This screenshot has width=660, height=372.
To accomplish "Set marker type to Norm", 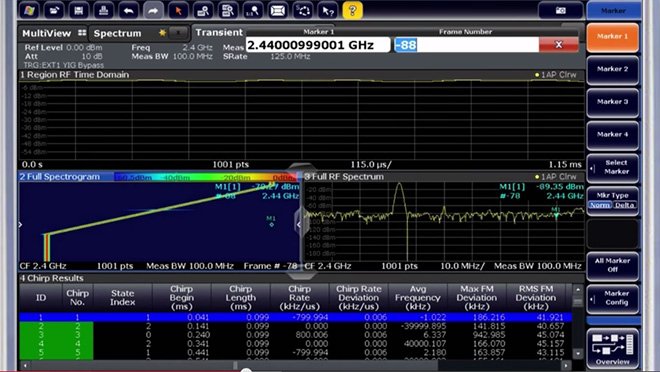I will [x=600, y=205].
